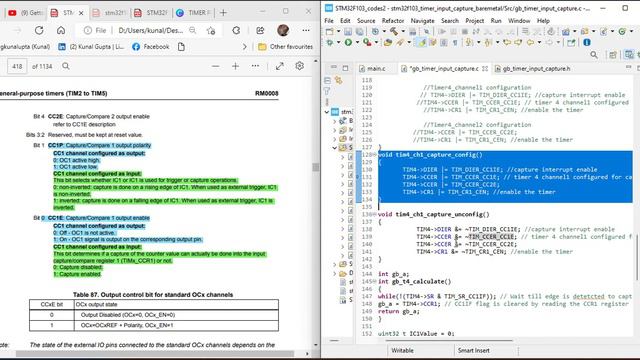Open the Navigate menu
The image size is (640, 360).
tap(422, 20)
